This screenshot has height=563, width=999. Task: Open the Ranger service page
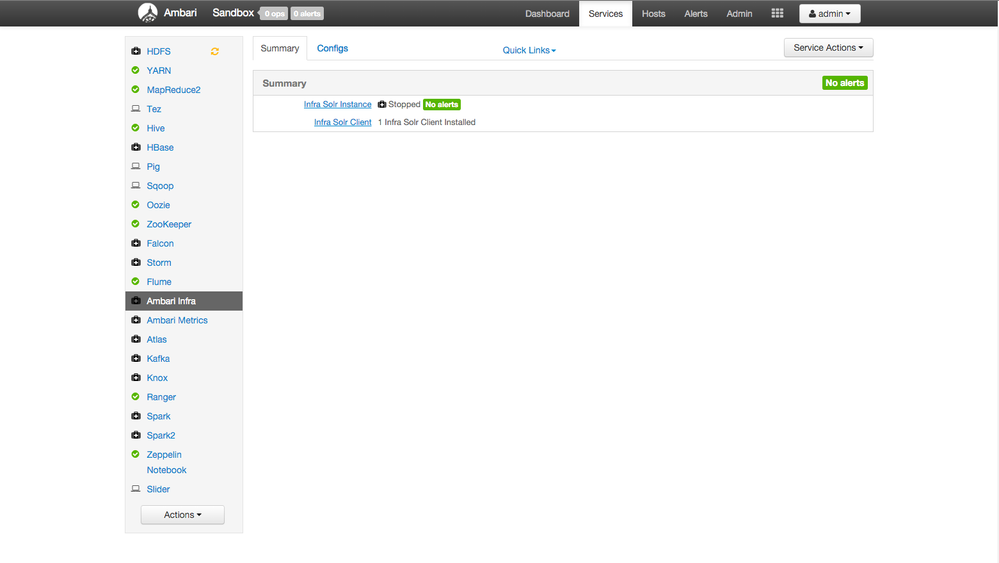pos(161,397)
